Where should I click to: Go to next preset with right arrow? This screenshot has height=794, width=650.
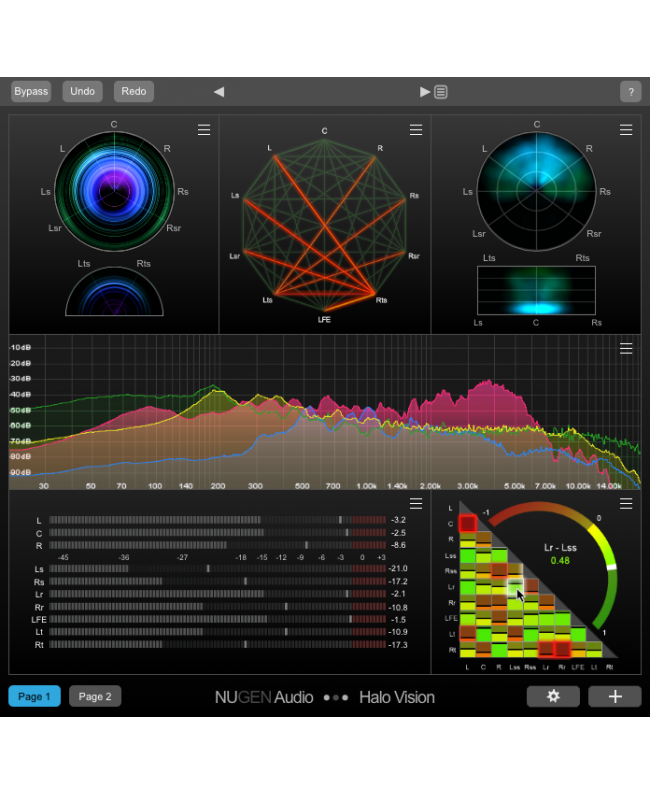(425, 92)
